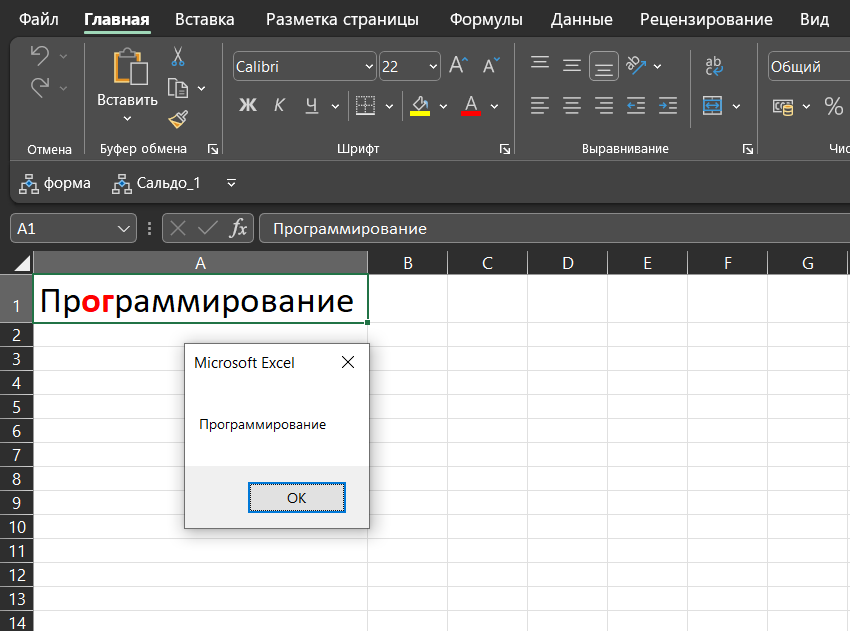Viewport: 850px width, 631px height.
Task: Select row 5 header
Action: tap(16, 407)
